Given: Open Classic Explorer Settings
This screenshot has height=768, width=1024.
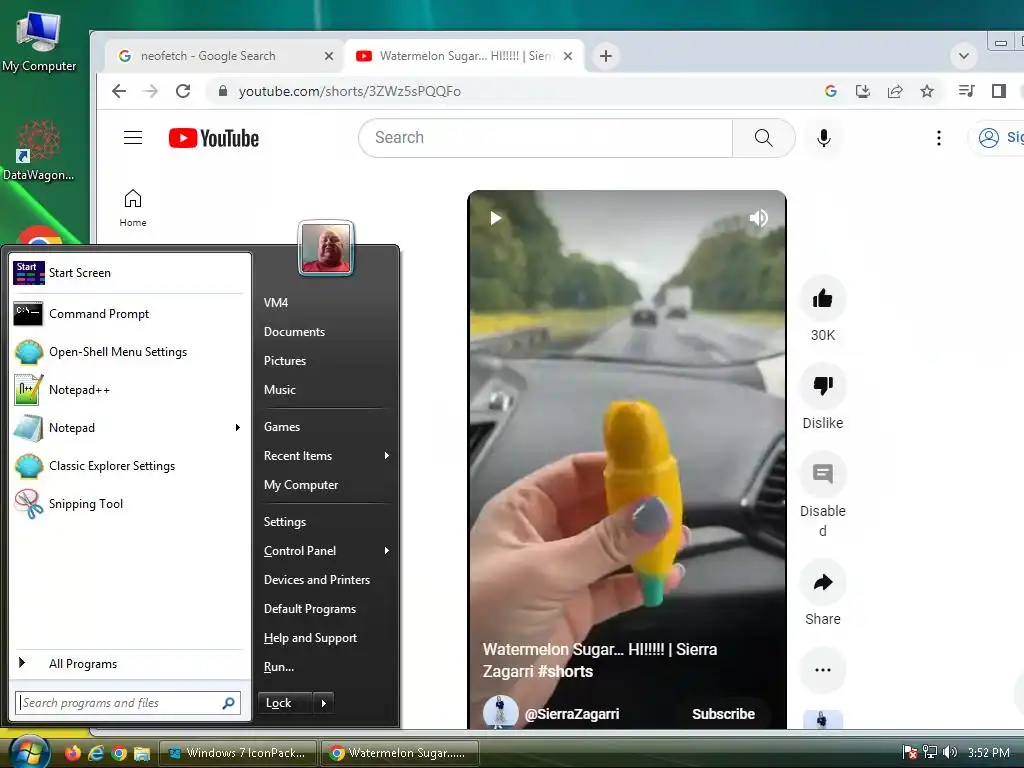Looking at the screenshot, I should coord(128,466).
